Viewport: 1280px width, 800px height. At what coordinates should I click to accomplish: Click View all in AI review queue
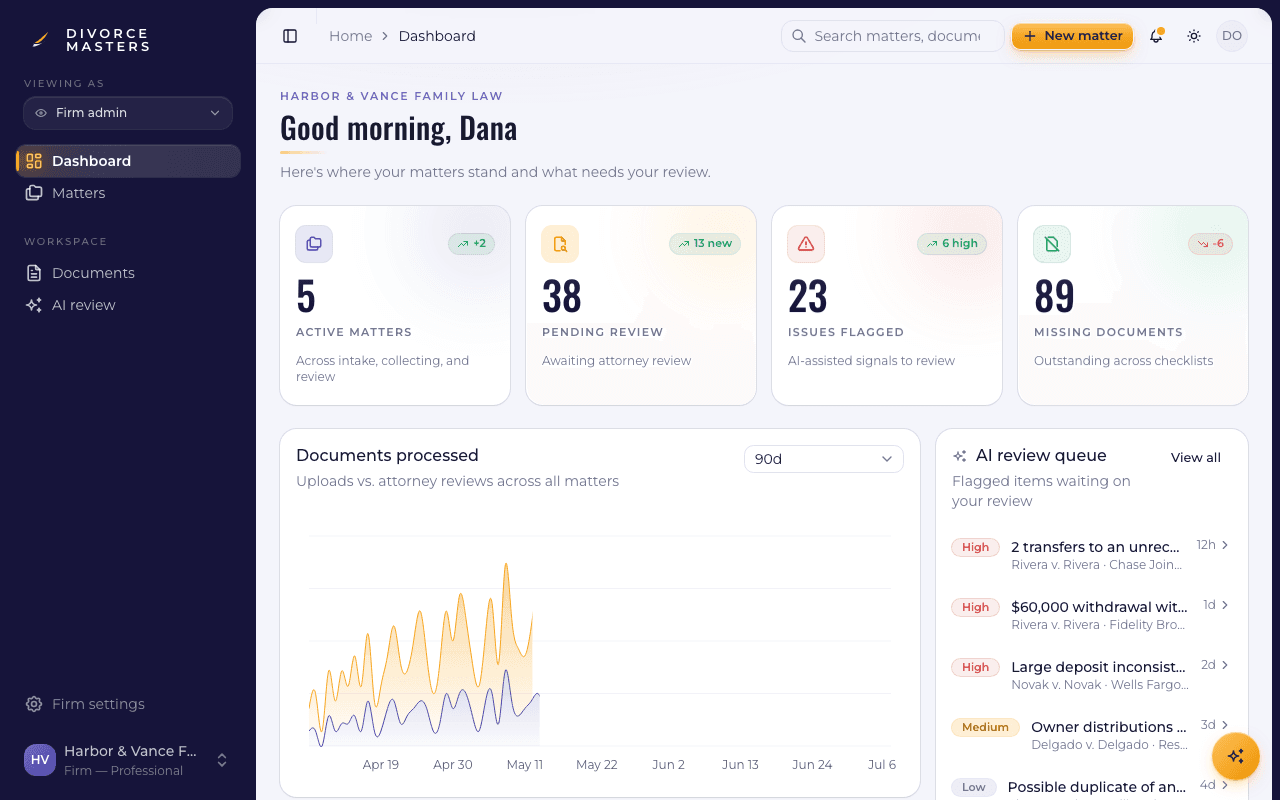[1196, 458]
